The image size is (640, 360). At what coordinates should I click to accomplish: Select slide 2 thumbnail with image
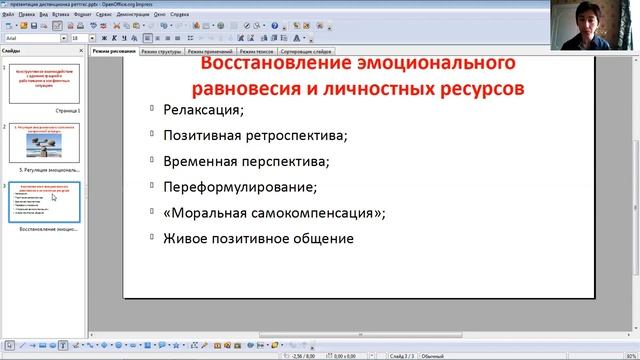click(44, 142)
